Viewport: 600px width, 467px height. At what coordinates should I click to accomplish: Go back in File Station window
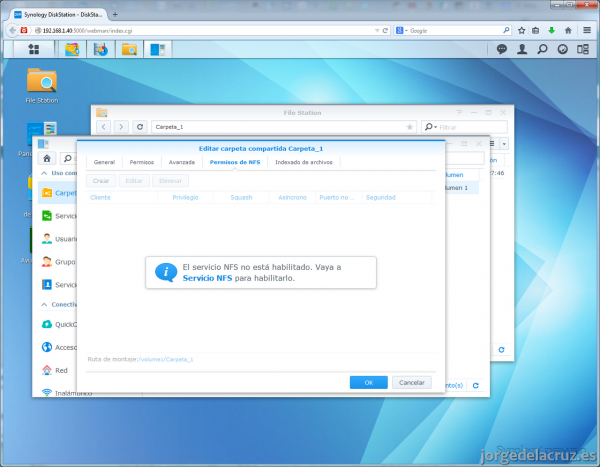(x=103, y=127)
